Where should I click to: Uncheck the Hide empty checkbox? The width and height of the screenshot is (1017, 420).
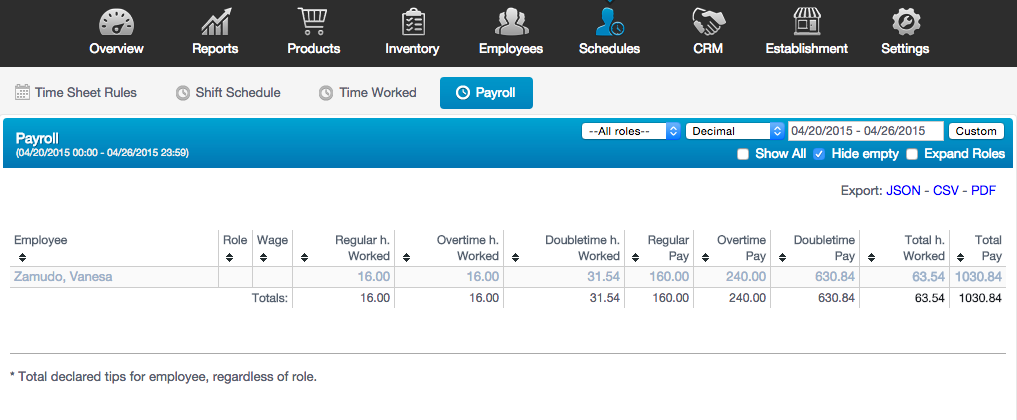pyautogui.click(x=819, y=154)
